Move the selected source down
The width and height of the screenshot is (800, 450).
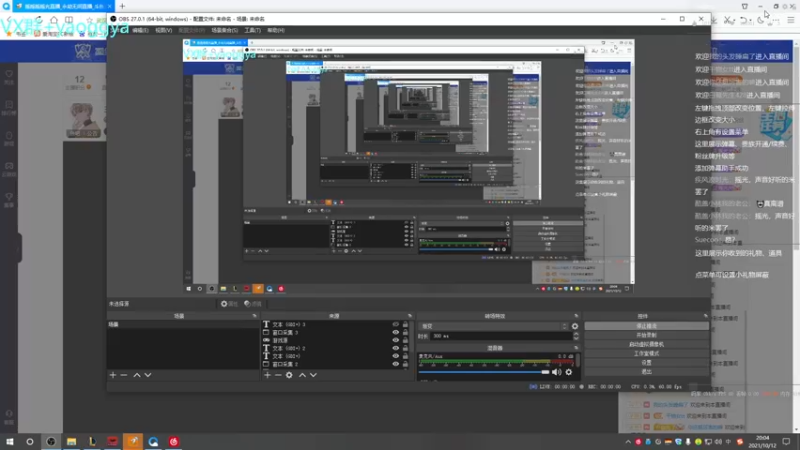[x=313, y=375]
